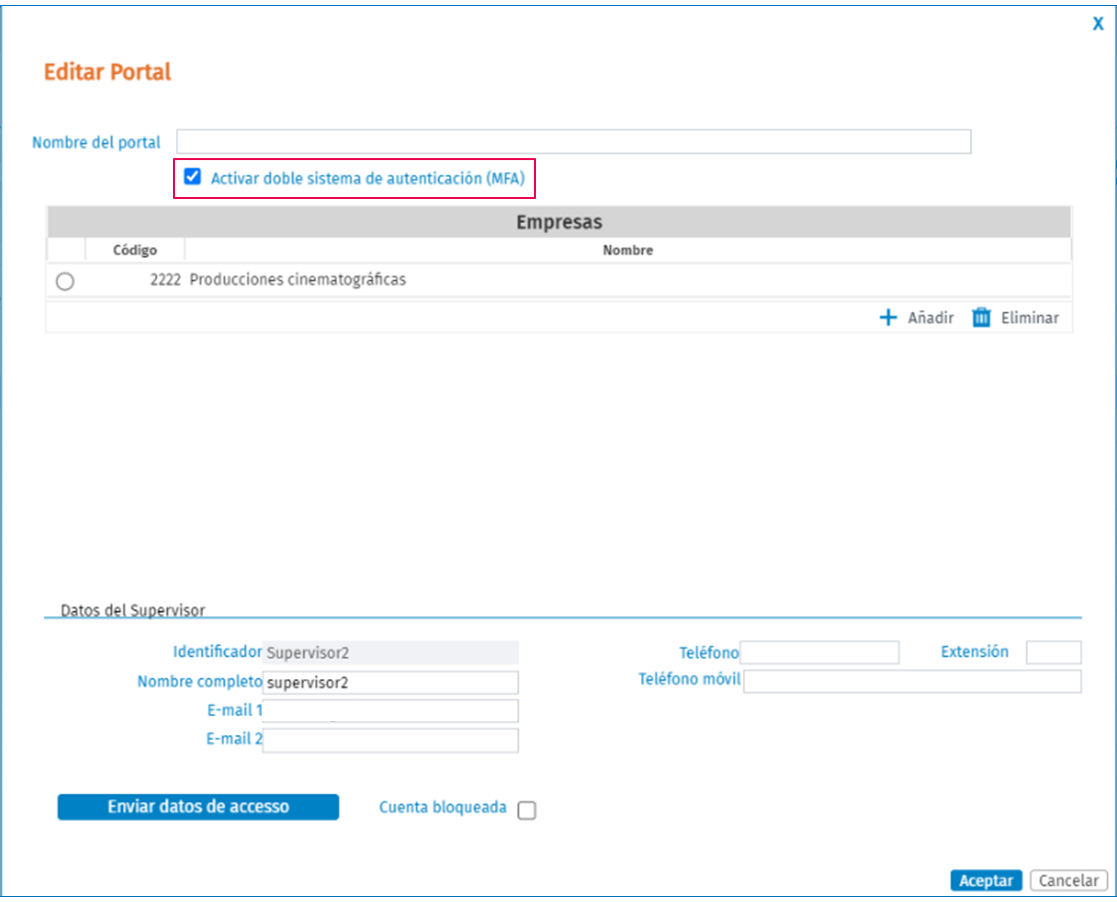
Task: Click into the E-mail 2 field
Action: pyautogui.click(x=390, y=740)
